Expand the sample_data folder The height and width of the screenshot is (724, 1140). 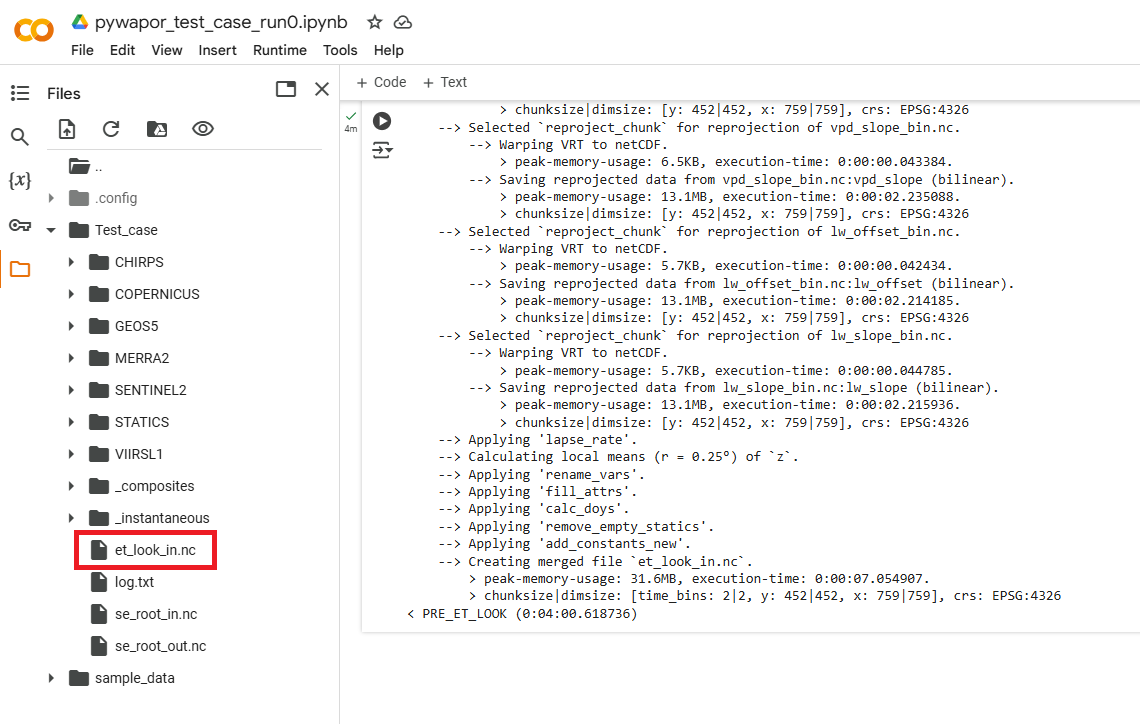point(51,678)
